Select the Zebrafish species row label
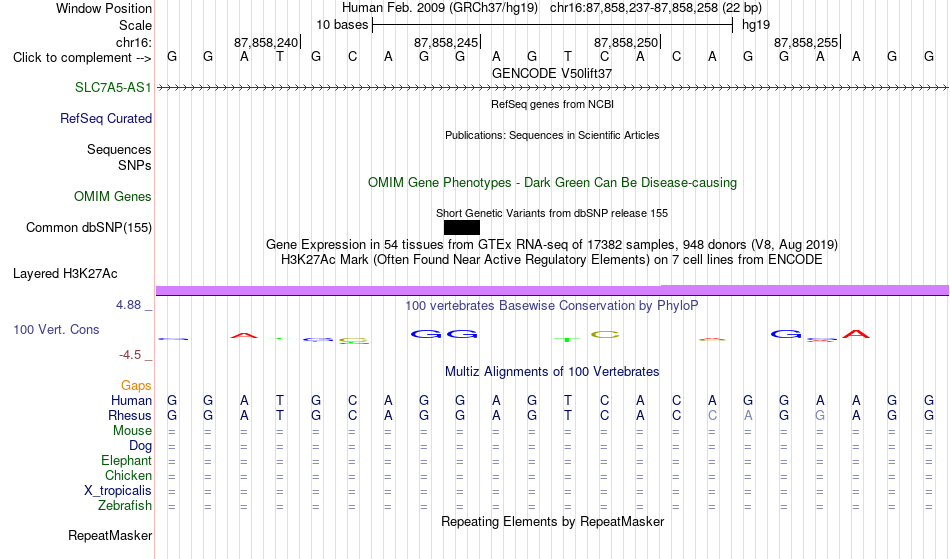The width and height of the screenshot is (950, 559). click(125, 505)
